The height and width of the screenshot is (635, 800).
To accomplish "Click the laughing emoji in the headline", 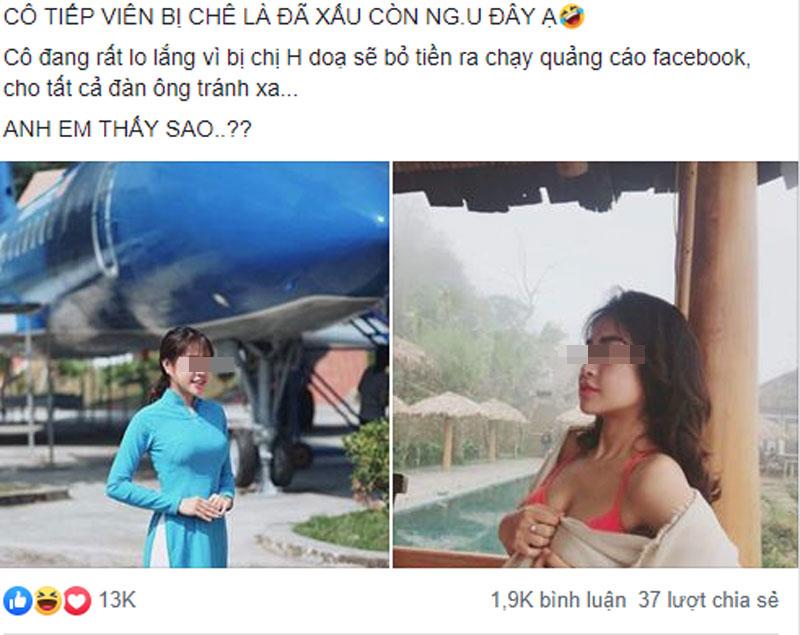I will 571,16.
